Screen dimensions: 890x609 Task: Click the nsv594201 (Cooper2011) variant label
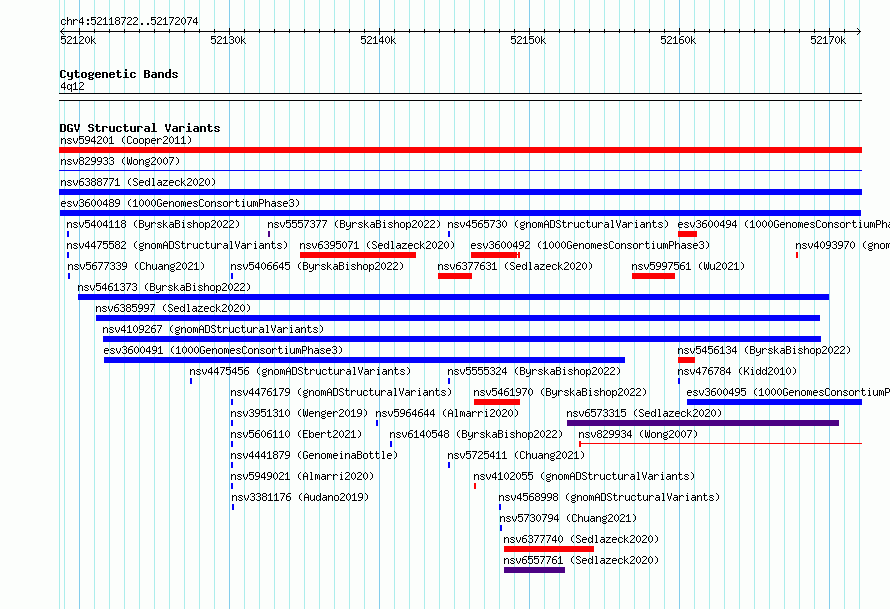pos(126,140)
